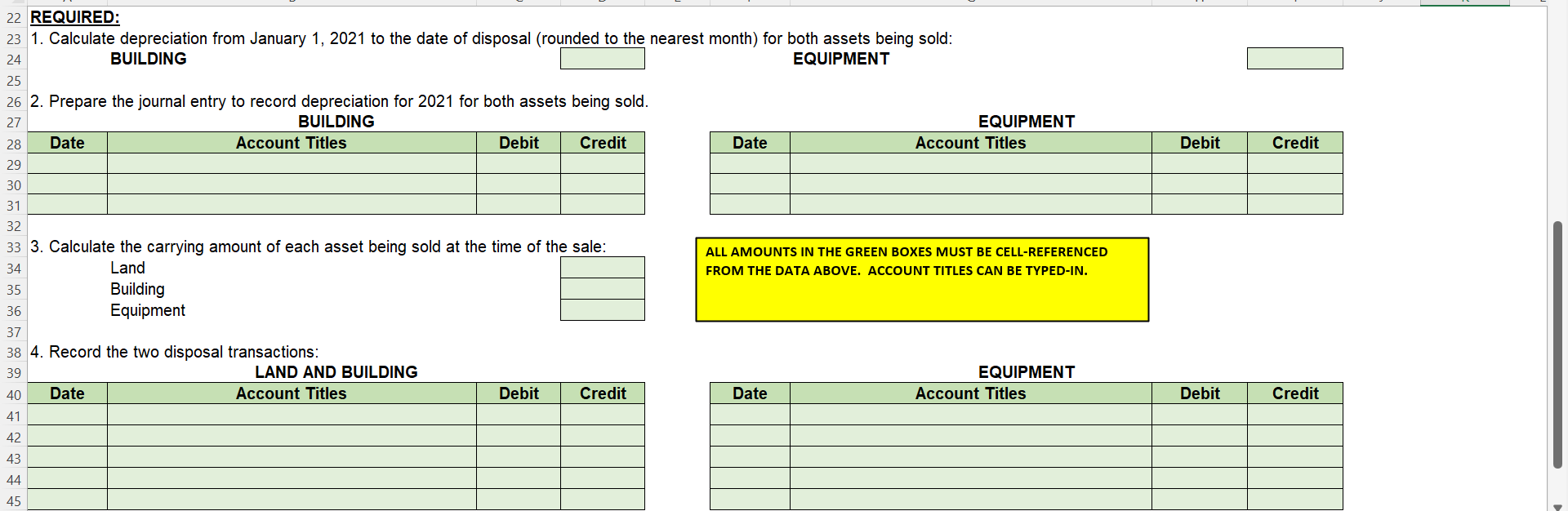Click the yellow cell-referenced instruction note
Viewport: 1568px width, 511px height.
(922, 279)
